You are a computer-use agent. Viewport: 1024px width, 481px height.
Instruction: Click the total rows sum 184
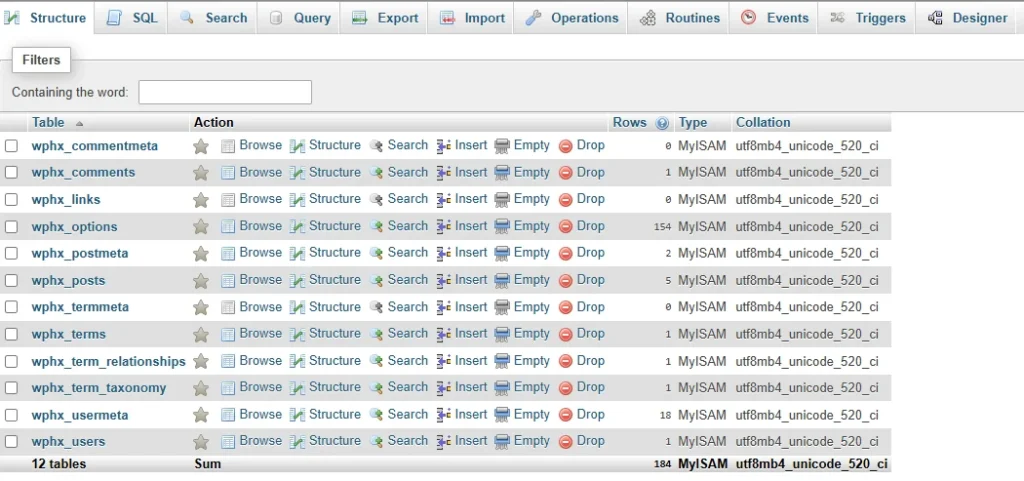[662, 465]
